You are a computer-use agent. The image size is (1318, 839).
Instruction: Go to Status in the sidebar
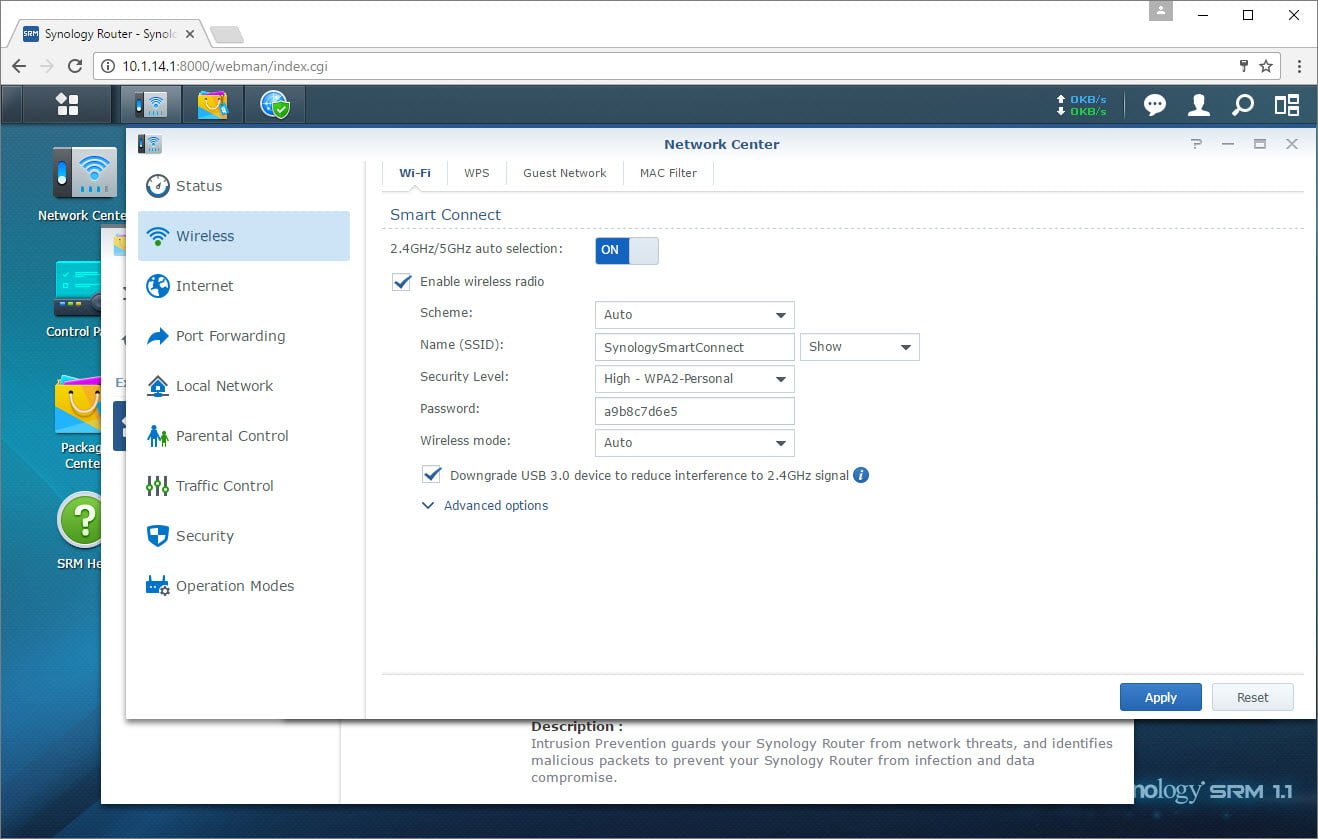click(x=244, y=186)
